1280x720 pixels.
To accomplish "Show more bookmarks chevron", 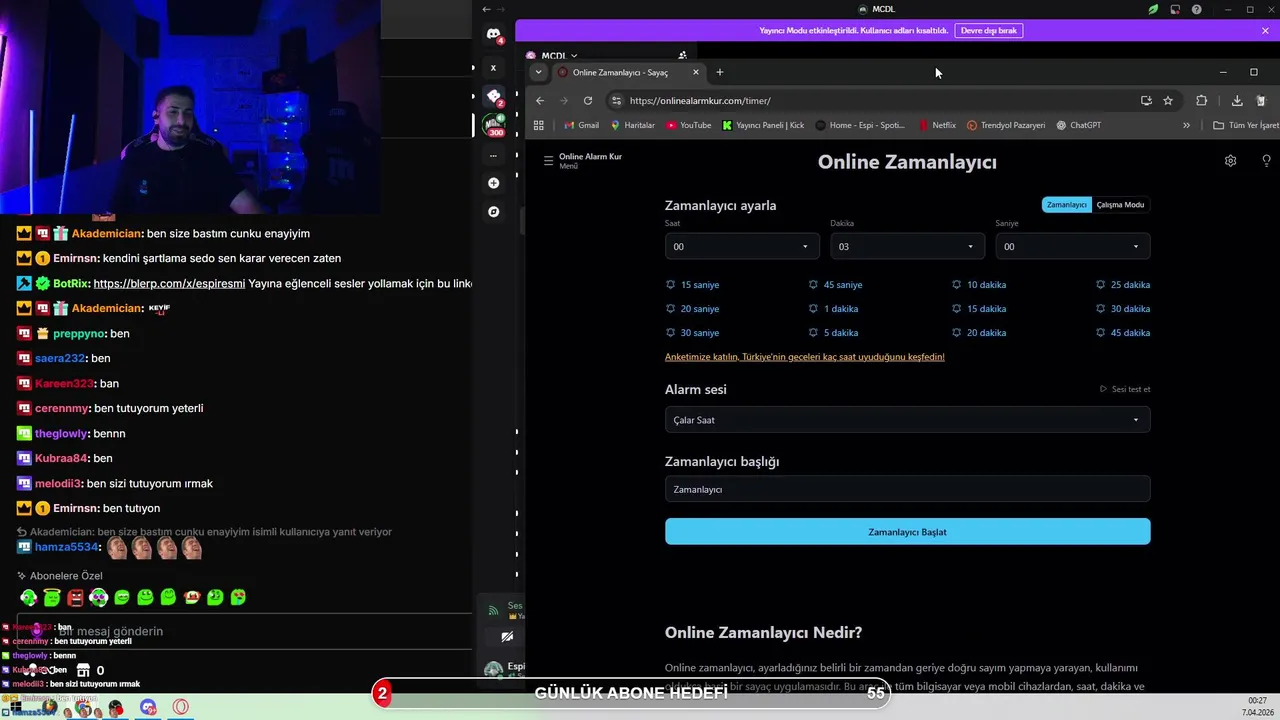I will tap(1186, 125).
